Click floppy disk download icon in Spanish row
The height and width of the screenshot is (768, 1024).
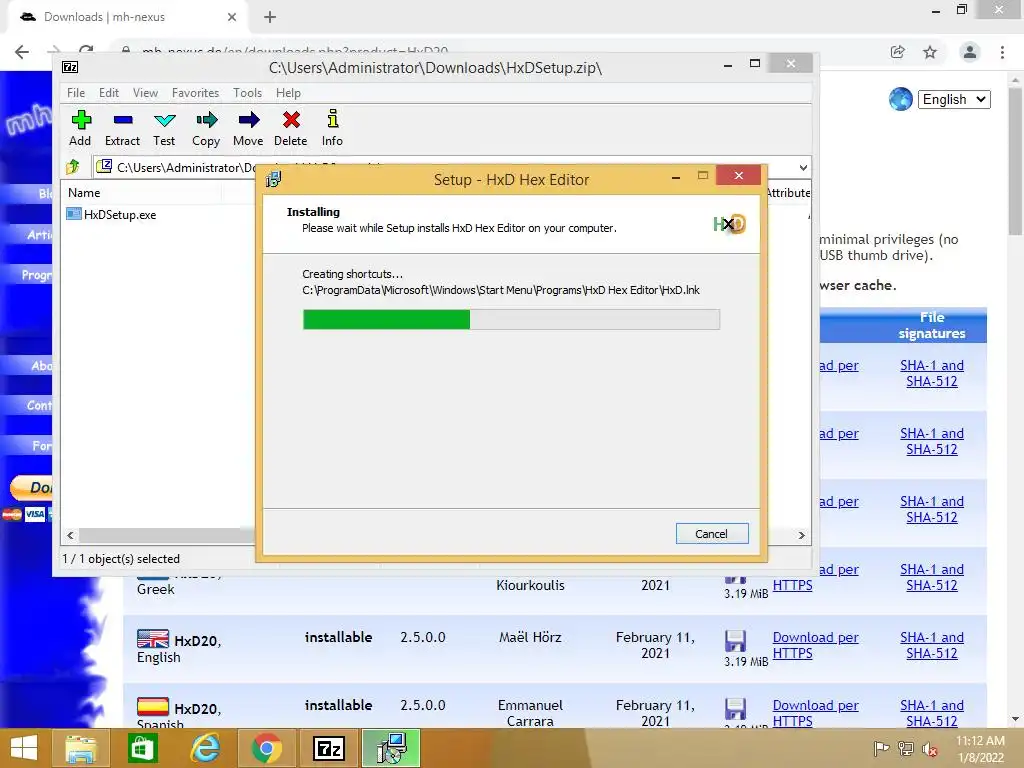pyautogui.click(x=735, y=709)
